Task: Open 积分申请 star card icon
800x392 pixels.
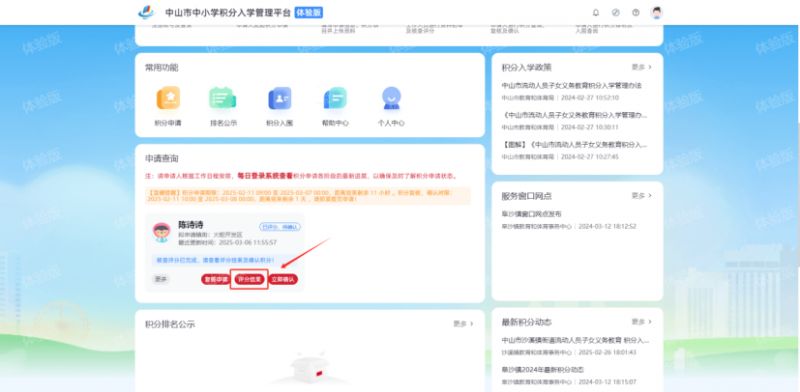Action: click(168, 98)
